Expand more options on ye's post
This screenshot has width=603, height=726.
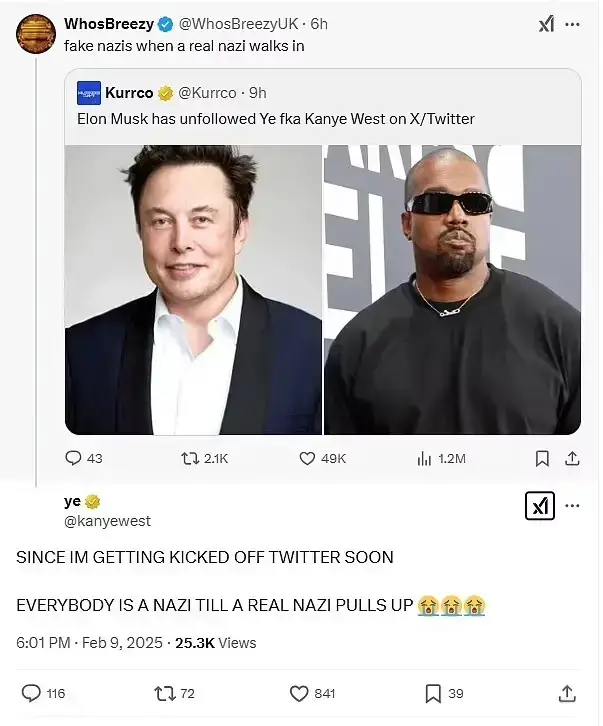pyautogui.click(x=573, y=506)
